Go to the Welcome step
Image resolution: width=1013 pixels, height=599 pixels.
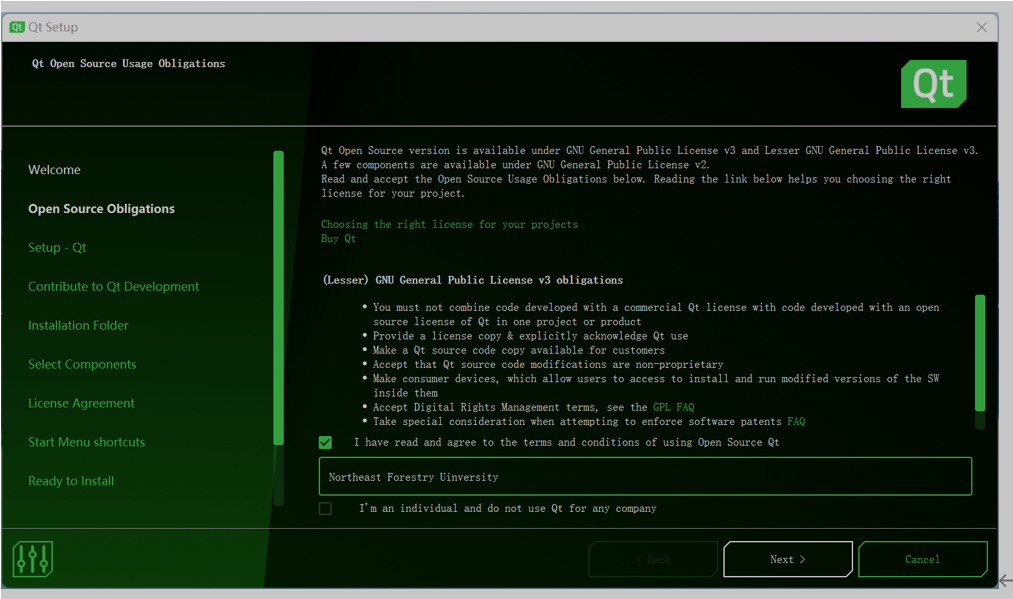coord(54,170)
